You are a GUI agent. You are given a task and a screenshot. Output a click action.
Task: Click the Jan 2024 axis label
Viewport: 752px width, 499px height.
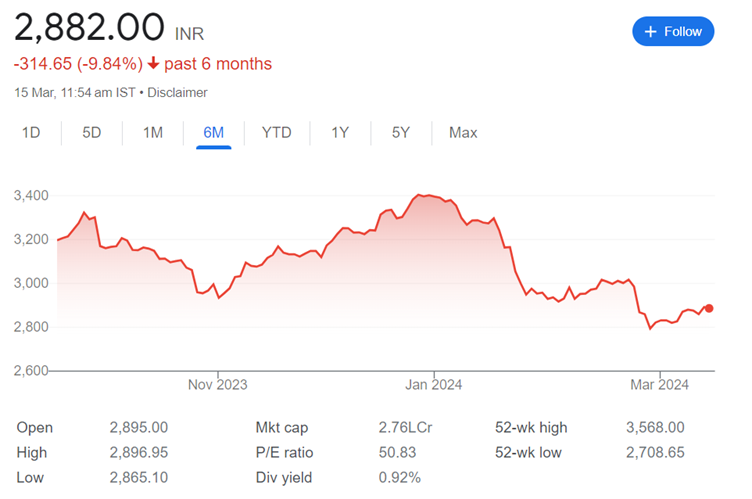coord(433,384)
